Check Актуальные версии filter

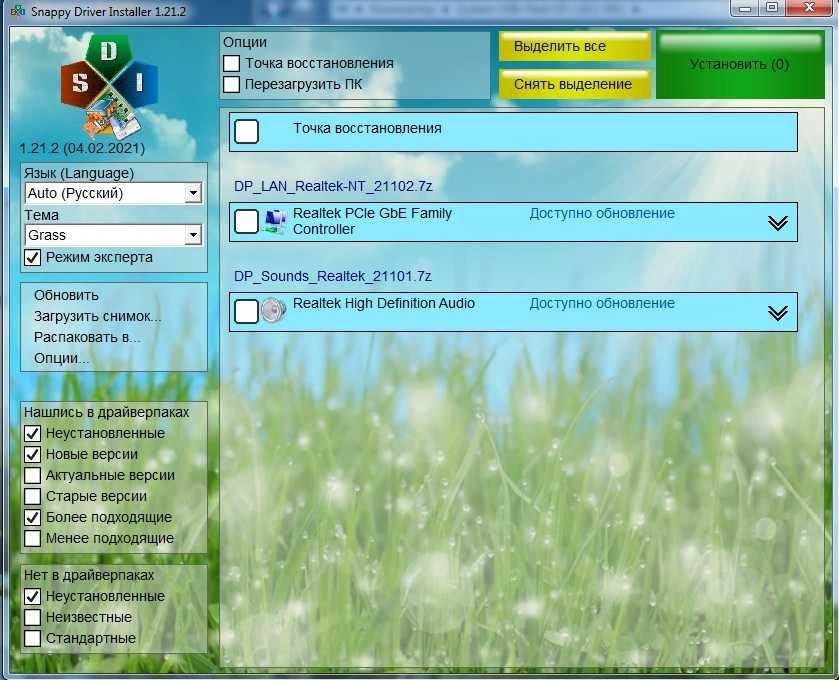click(x=33, y=475)
